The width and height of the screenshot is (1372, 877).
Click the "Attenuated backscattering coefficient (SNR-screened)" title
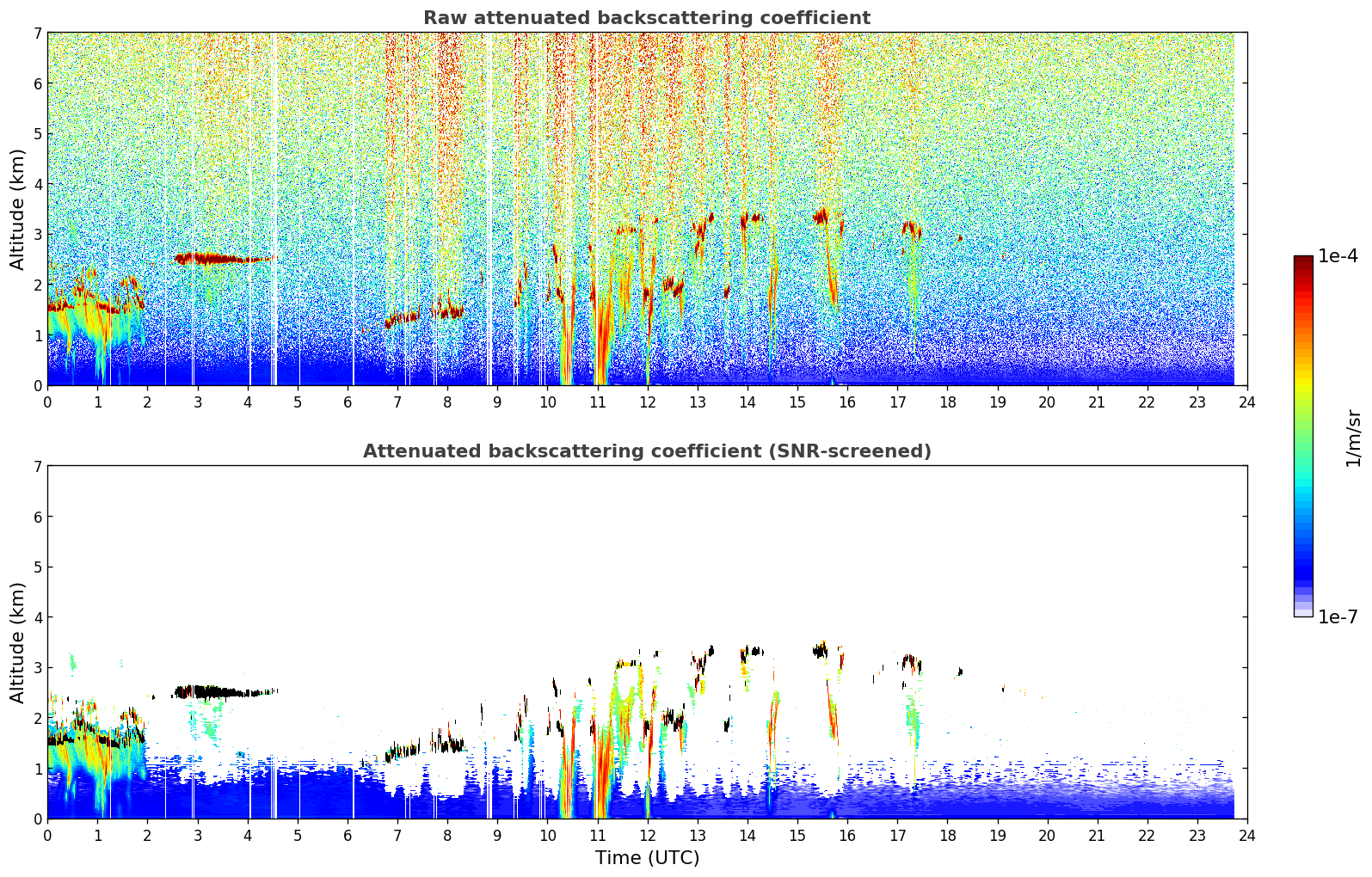point(646,451)
